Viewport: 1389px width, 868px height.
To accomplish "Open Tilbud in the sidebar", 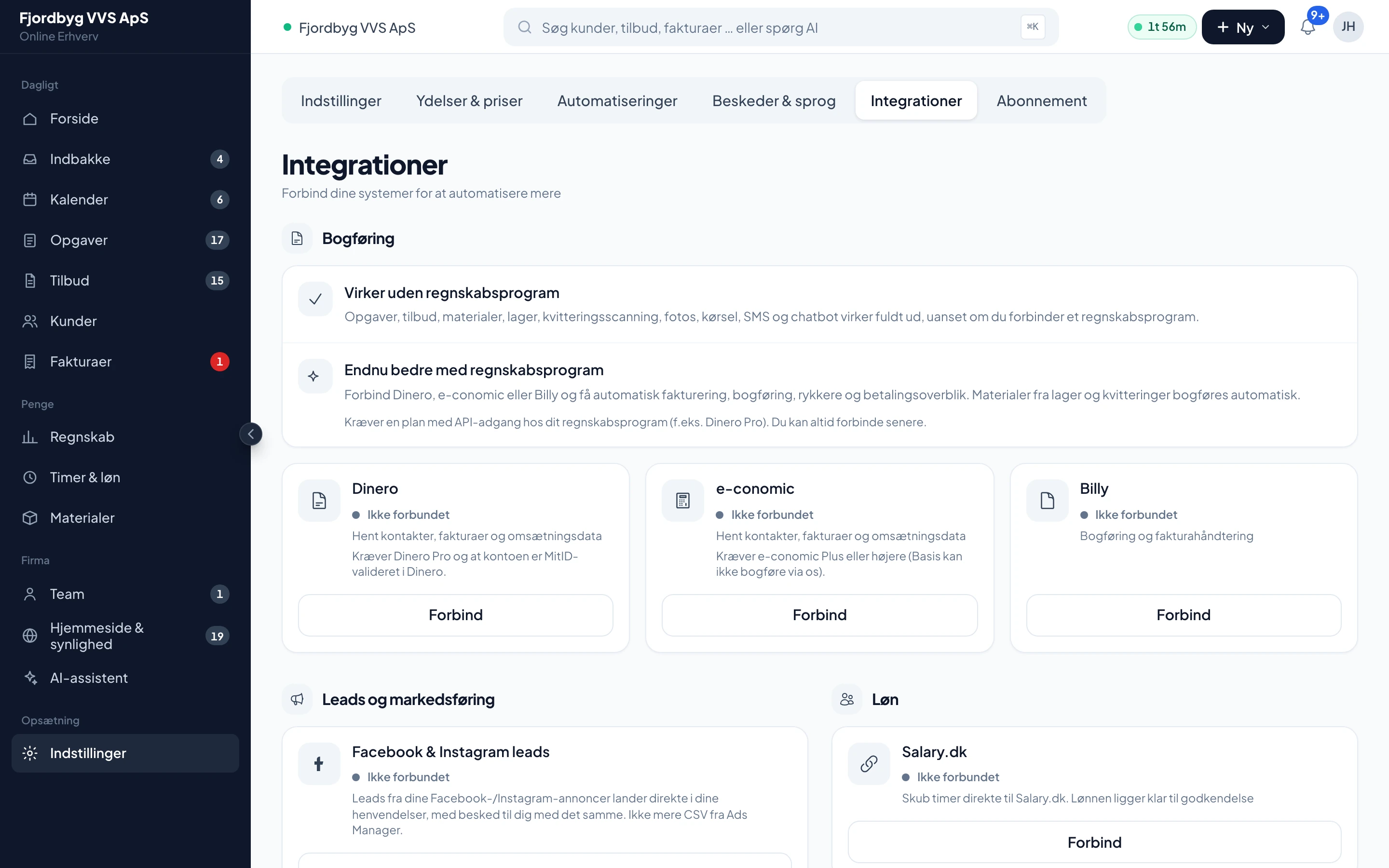I will pyautogui.click(x=125, y=280).
